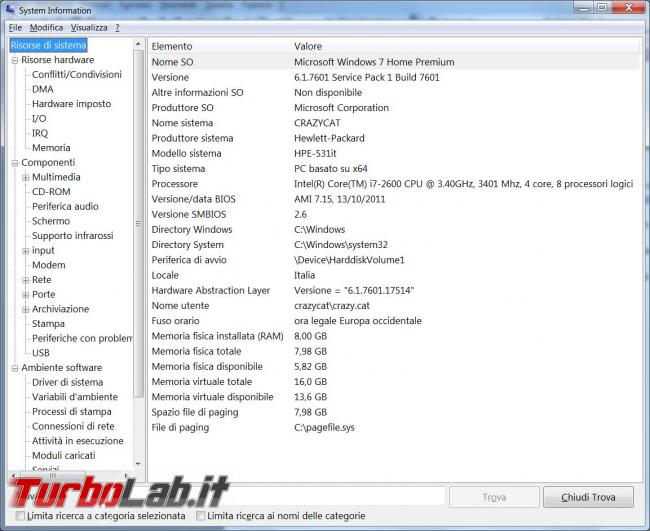Select Attività in esecuzione tree item

78,441
